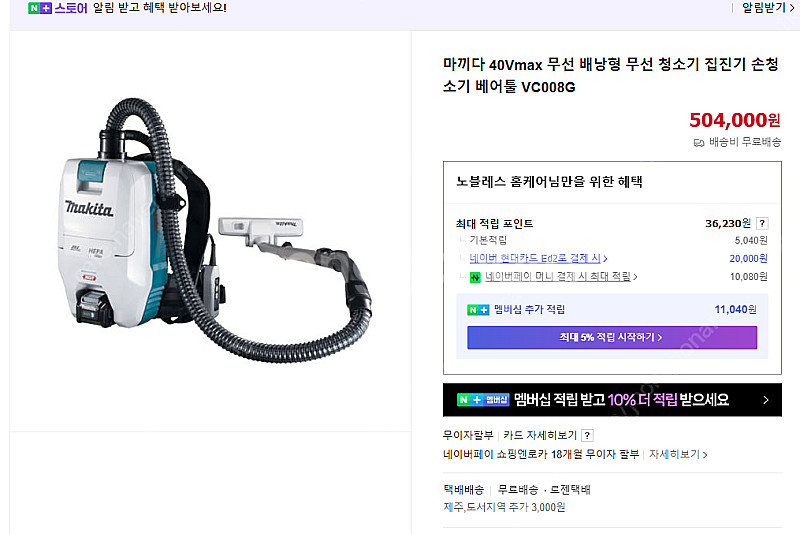Click the 504,000원 price text
The width and height of the screenshot is (800, 534).
[735, 120]
